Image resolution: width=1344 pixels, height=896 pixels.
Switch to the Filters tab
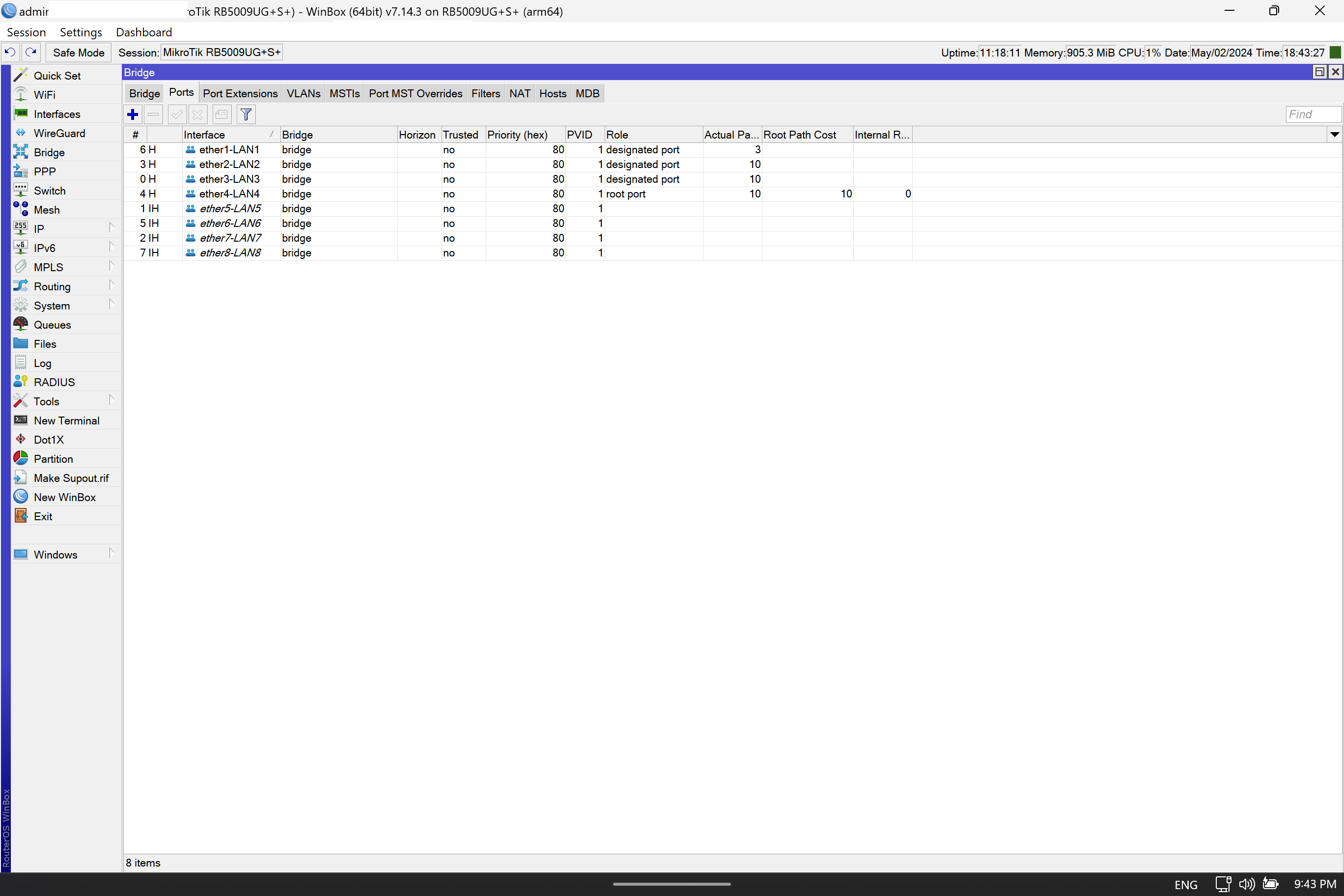[x=486, y=94]
